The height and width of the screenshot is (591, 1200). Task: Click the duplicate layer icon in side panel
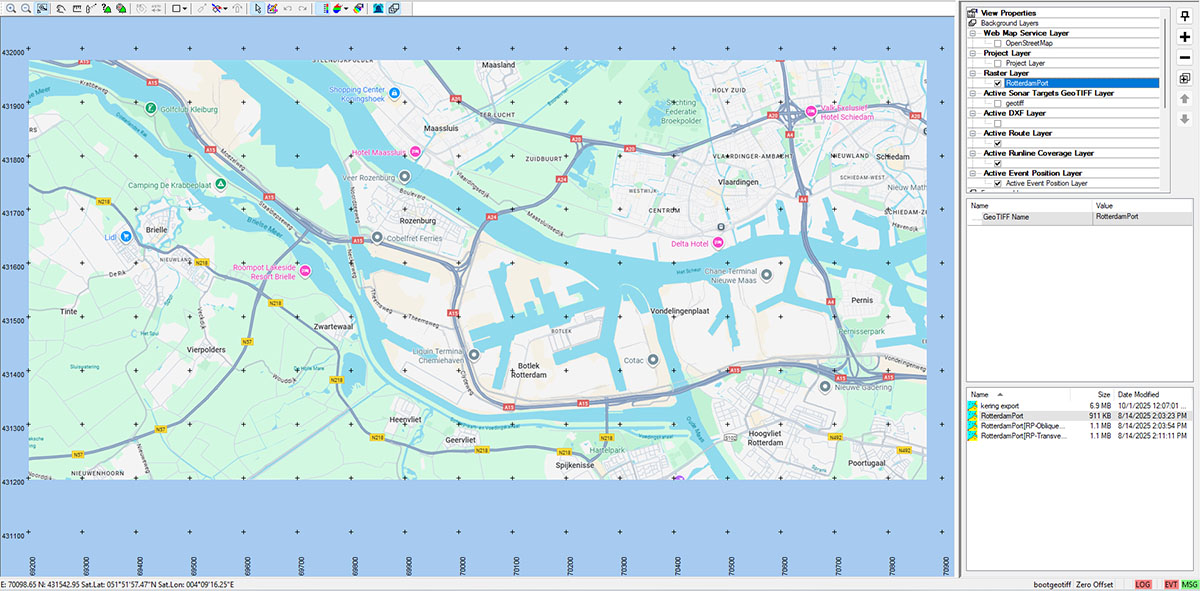click(1184, 78)
